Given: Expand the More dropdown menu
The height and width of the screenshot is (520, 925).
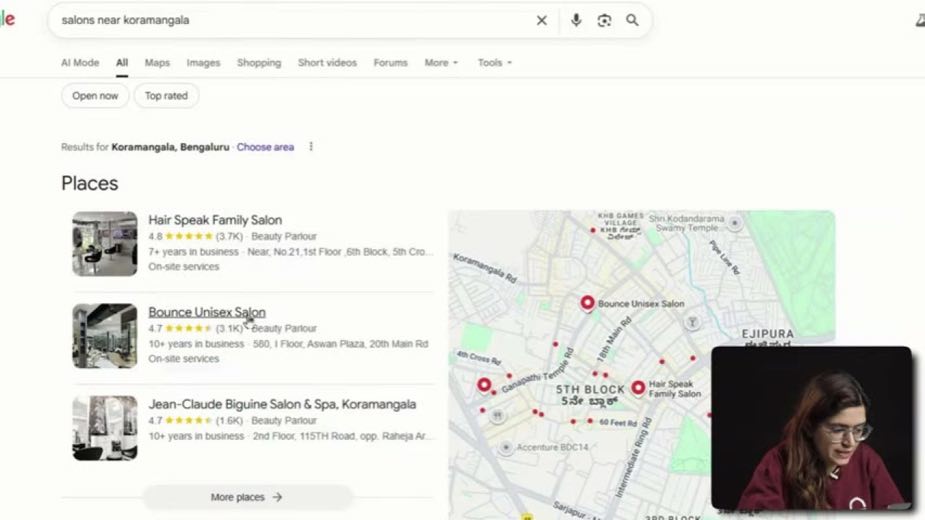Looking at the screenshot, I should [441, 63].
